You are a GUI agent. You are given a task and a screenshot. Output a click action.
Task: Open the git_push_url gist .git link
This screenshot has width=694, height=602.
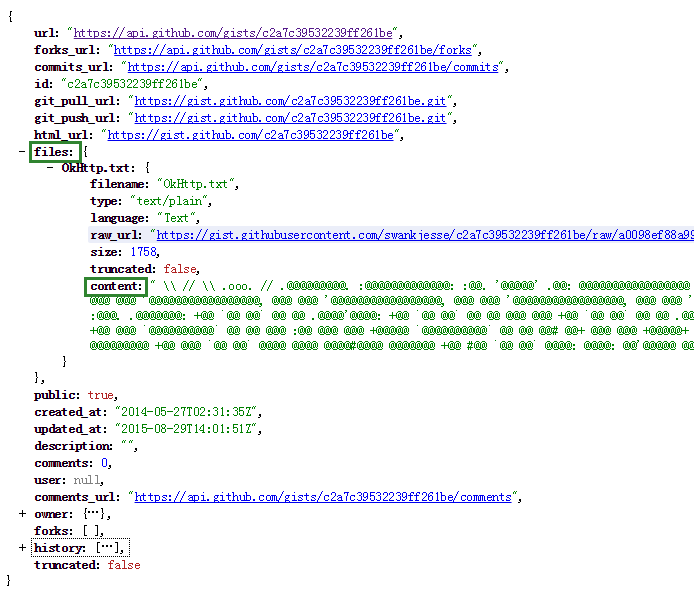point(290,118)
